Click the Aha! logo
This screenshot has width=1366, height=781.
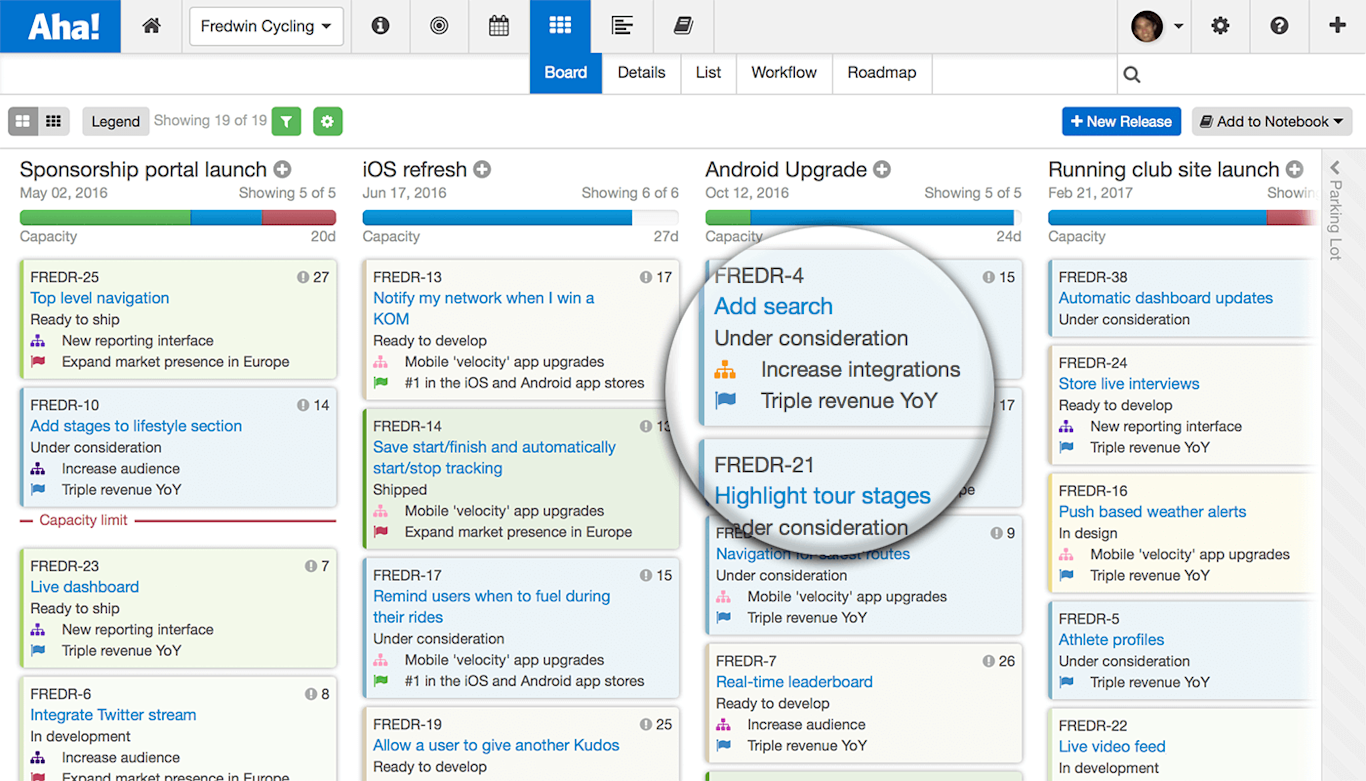(60, 26)
